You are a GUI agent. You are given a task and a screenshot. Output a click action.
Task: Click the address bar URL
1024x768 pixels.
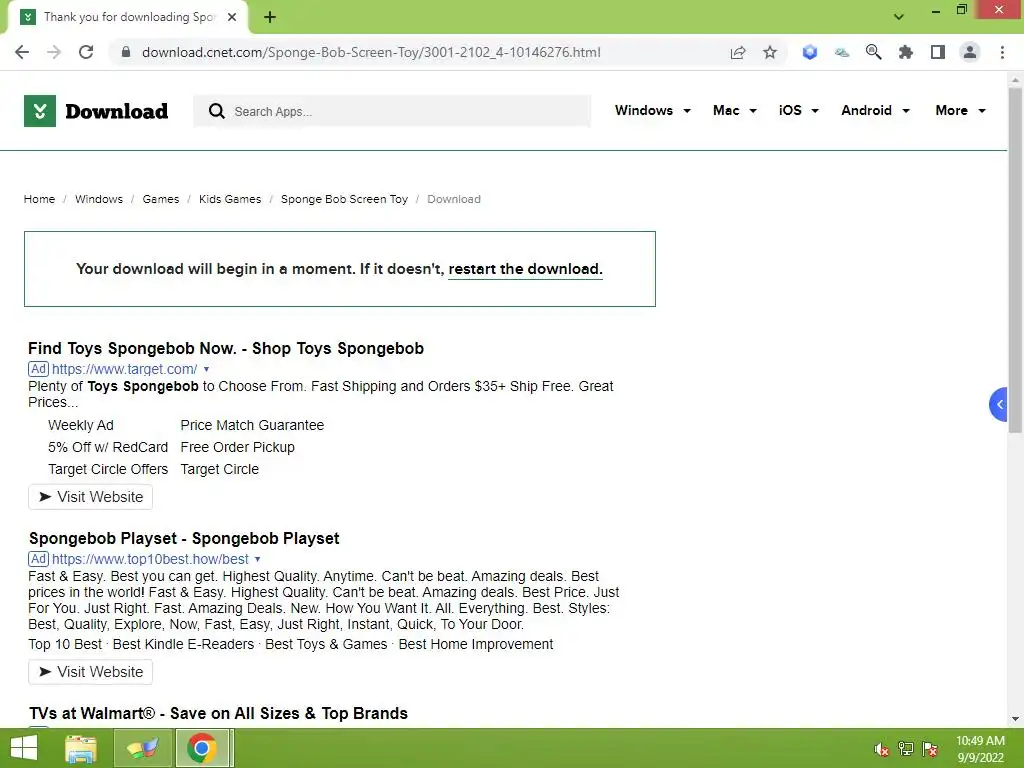[371, 52]
